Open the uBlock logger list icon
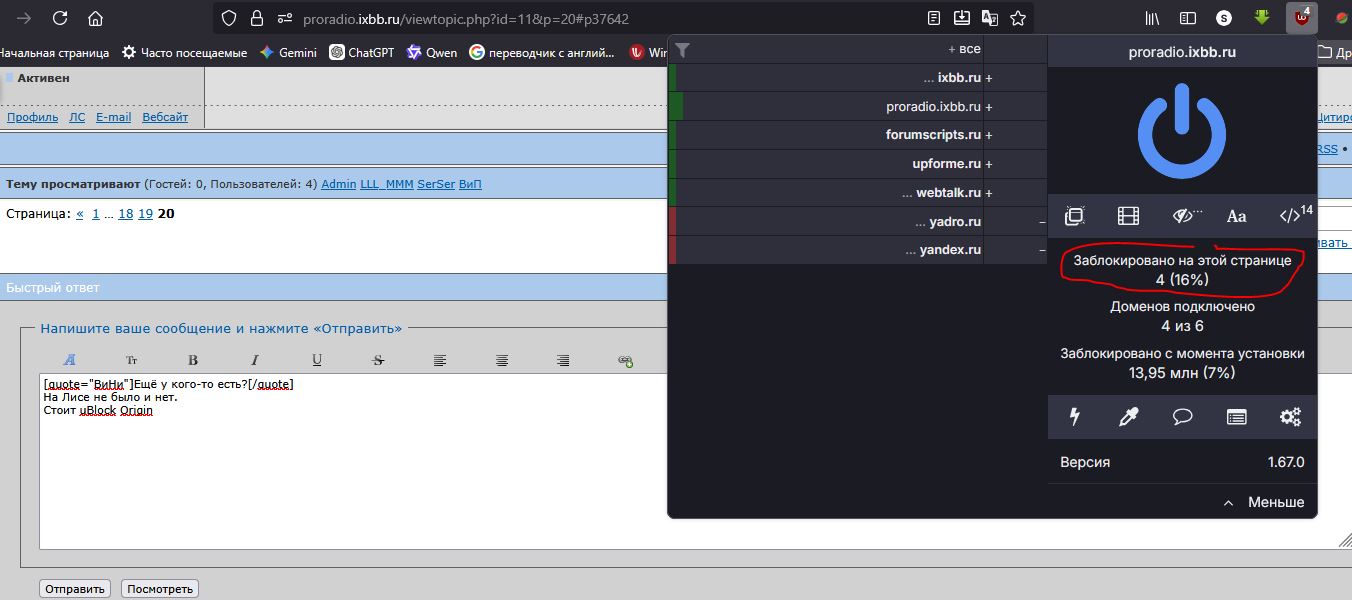 pos(1236,417)
